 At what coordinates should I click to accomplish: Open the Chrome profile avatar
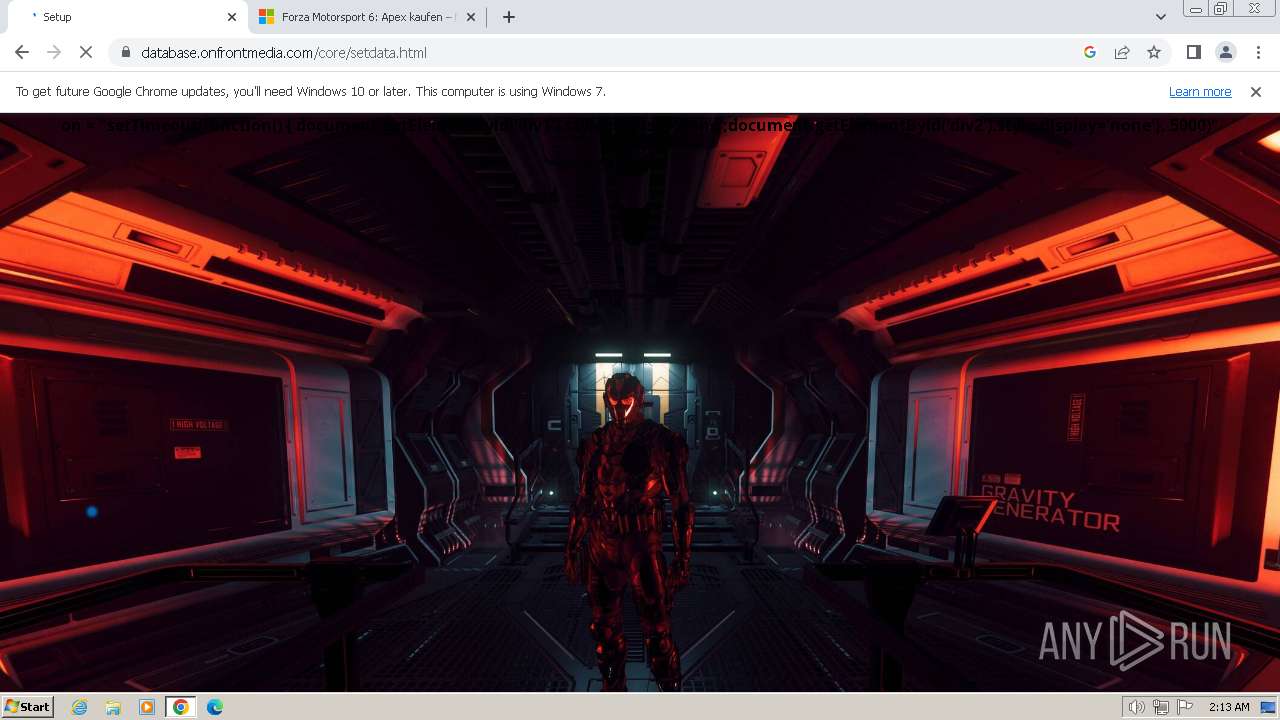pyautogui.click(x=1225, y=52)
